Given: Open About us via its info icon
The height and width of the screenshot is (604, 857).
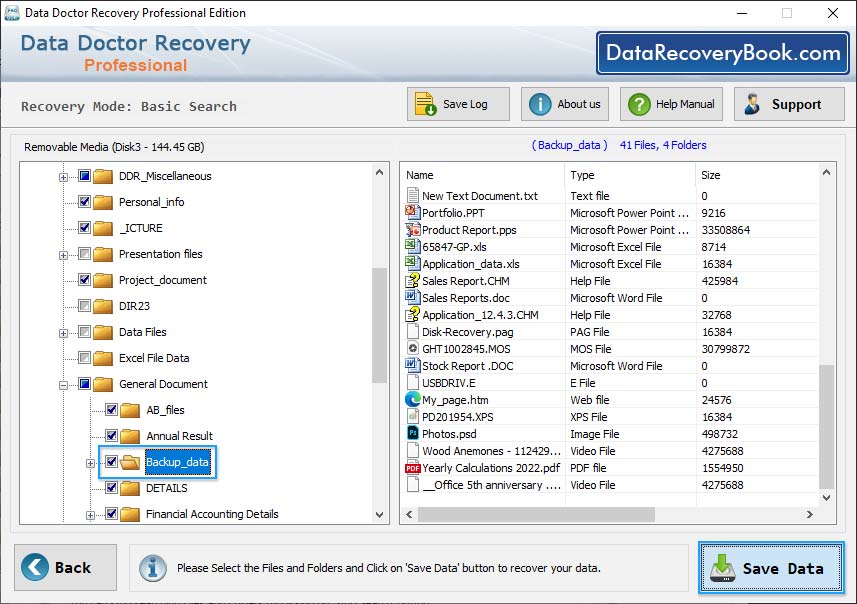Looking at the screenshot, I should (540, 102).
